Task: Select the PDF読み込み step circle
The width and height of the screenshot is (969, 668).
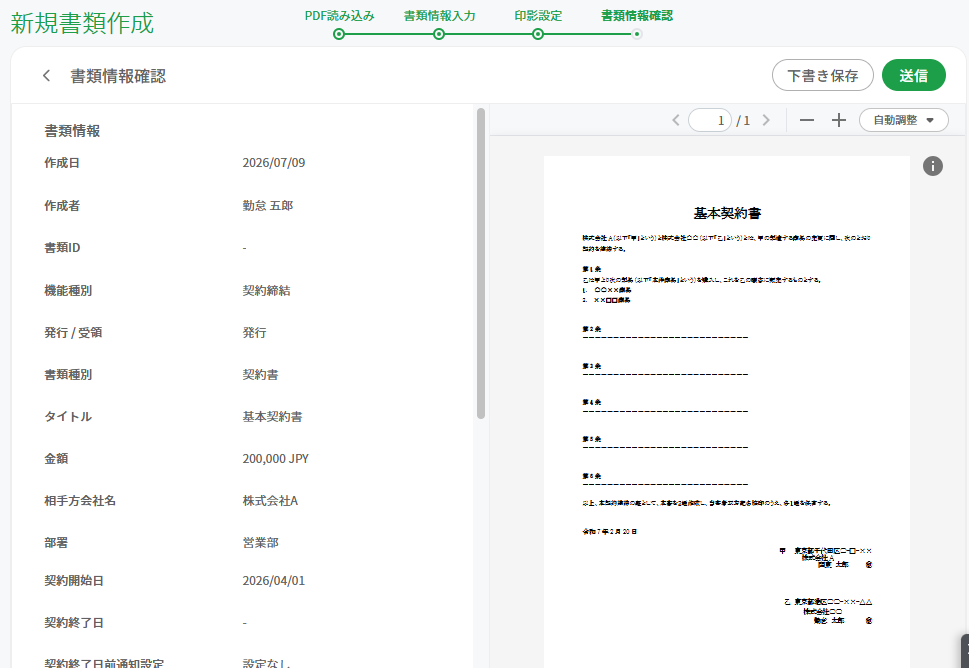Action: click(x=339, y=34)
